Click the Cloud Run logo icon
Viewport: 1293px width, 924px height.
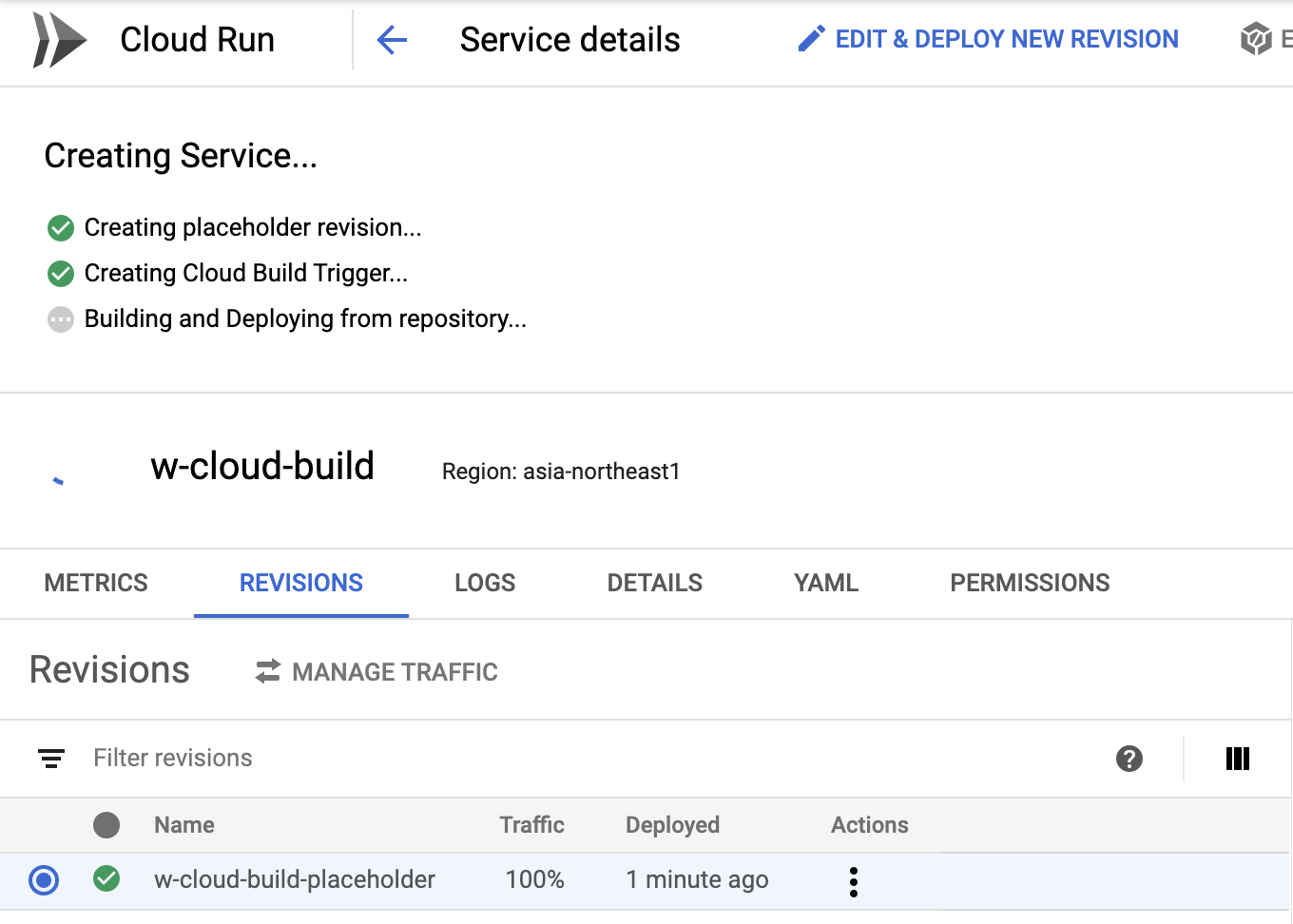point(59,40)
